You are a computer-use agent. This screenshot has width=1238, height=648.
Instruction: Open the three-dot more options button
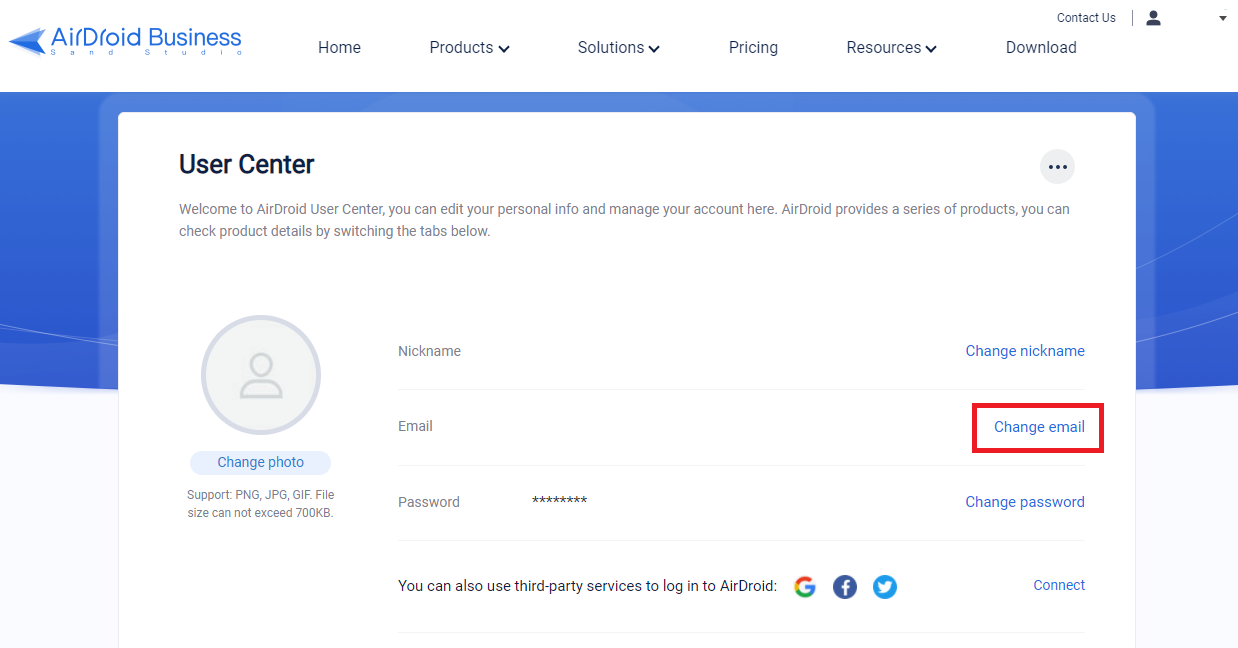pyautogui.click(x=1057, y=167)
